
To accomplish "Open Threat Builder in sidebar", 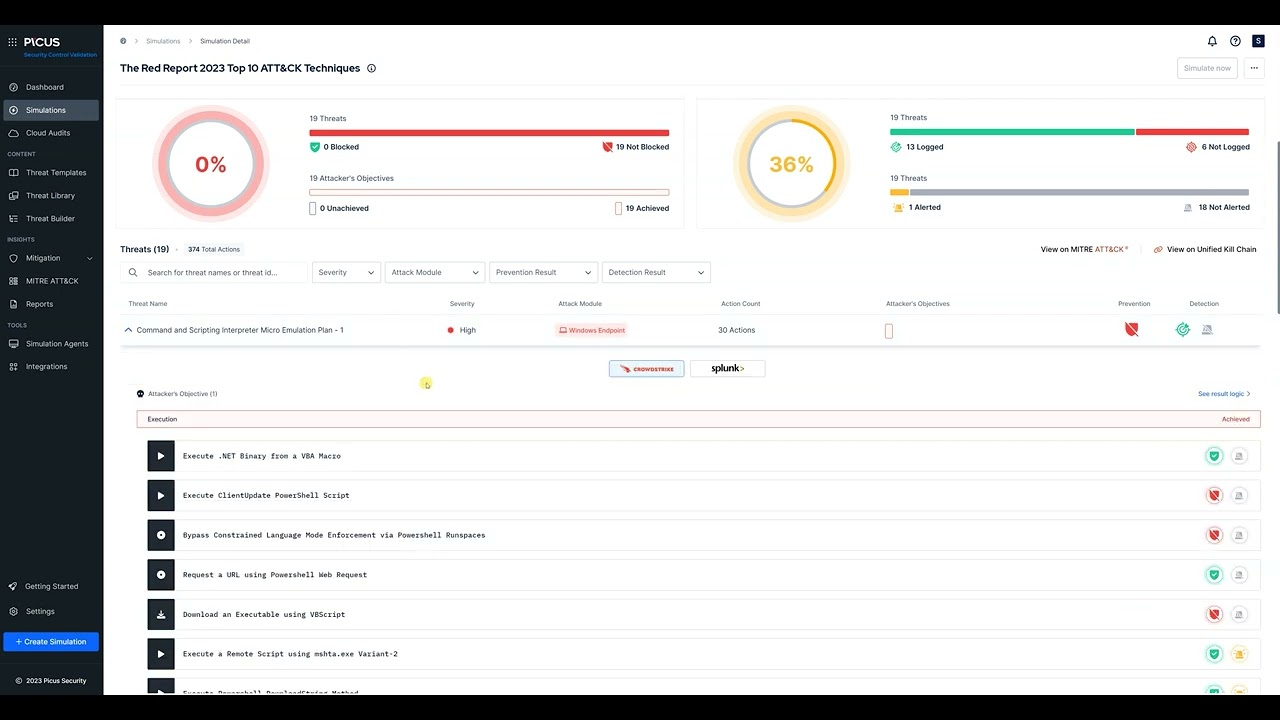I will (x=51, y=219).
